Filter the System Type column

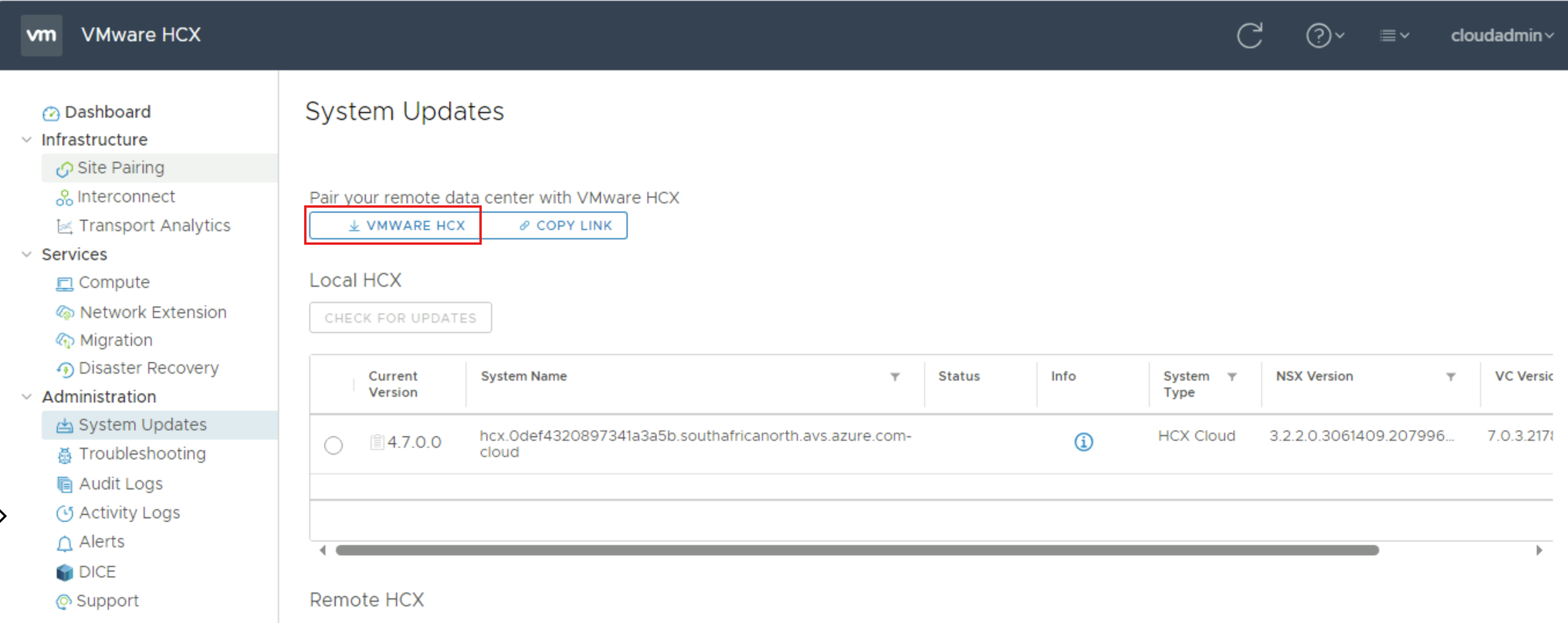1231,377
